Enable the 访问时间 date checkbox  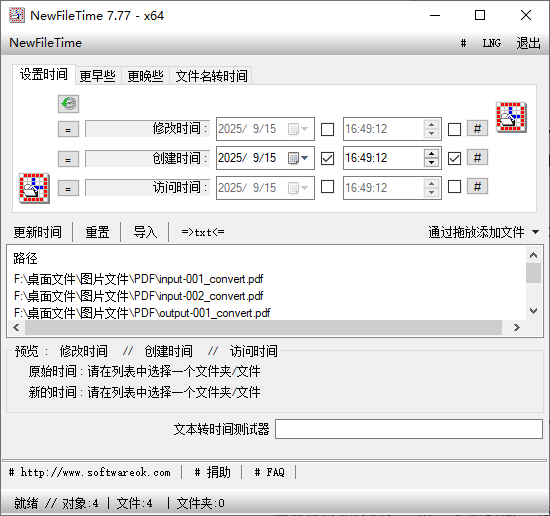click(x=327, y=187)
